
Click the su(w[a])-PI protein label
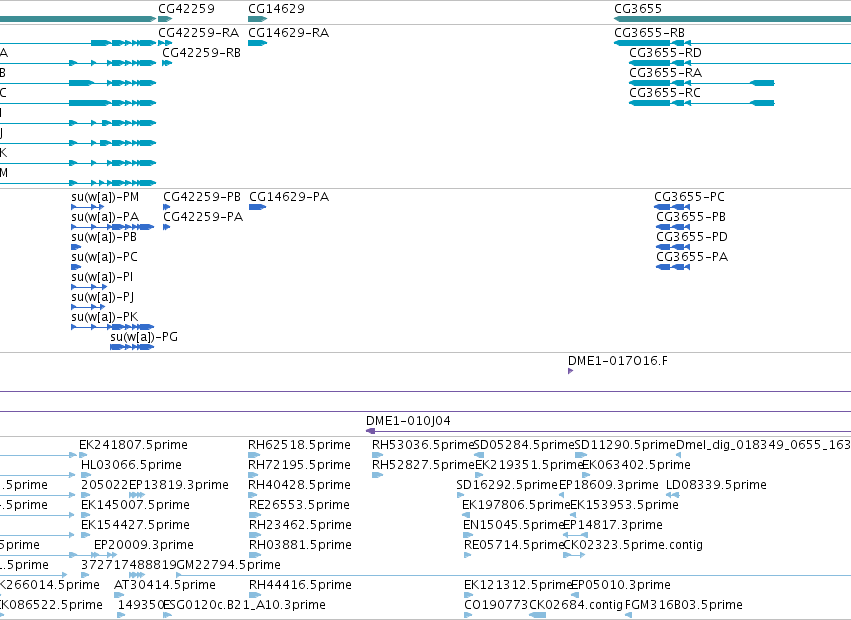pyautogui.click(x=102, y=277)
